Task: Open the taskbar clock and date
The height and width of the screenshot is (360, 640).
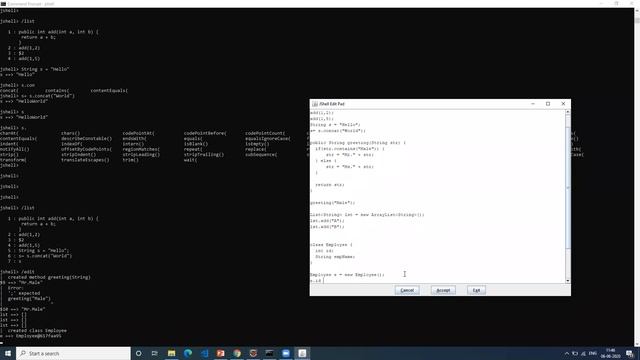Action: pyautogui.click(x=610, y=353)
